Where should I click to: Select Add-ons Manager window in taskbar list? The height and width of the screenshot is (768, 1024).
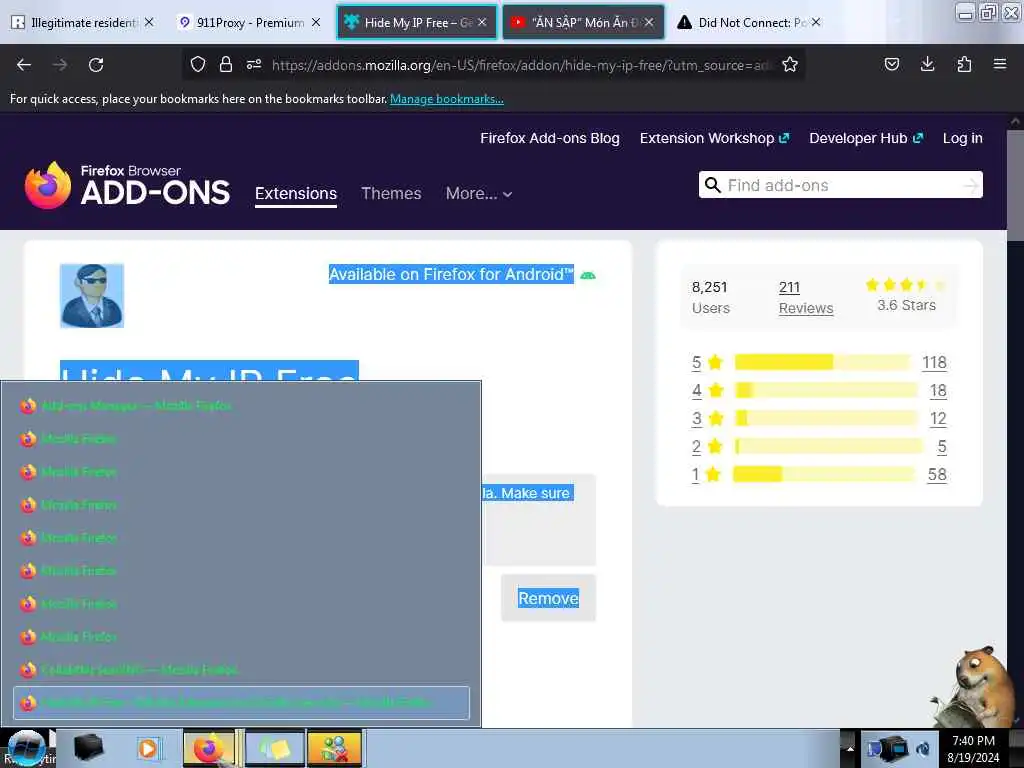(x=242, y=406)
